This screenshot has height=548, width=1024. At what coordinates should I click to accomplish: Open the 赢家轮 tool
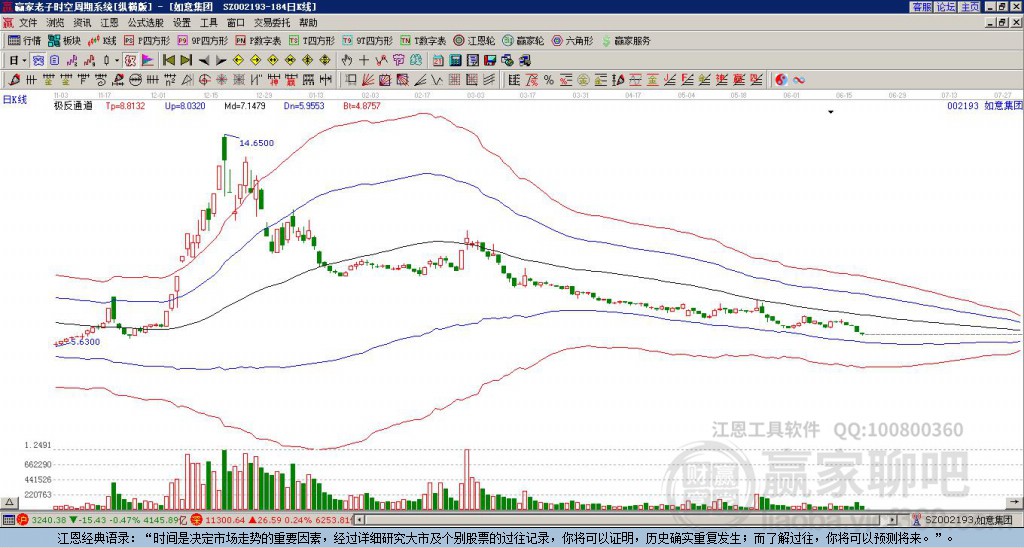point(523,40)
